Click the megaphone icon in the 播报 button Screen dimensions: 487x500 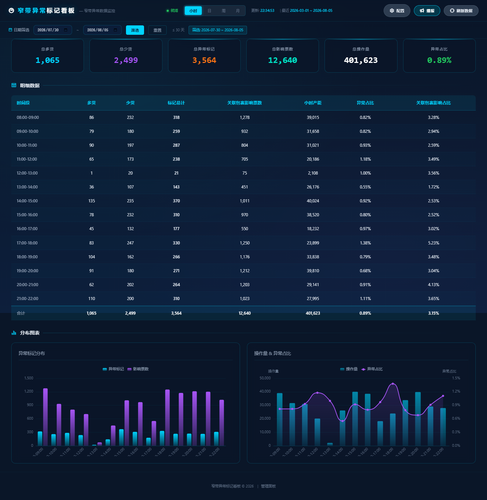pyautogui.click(x=422, y=11)
